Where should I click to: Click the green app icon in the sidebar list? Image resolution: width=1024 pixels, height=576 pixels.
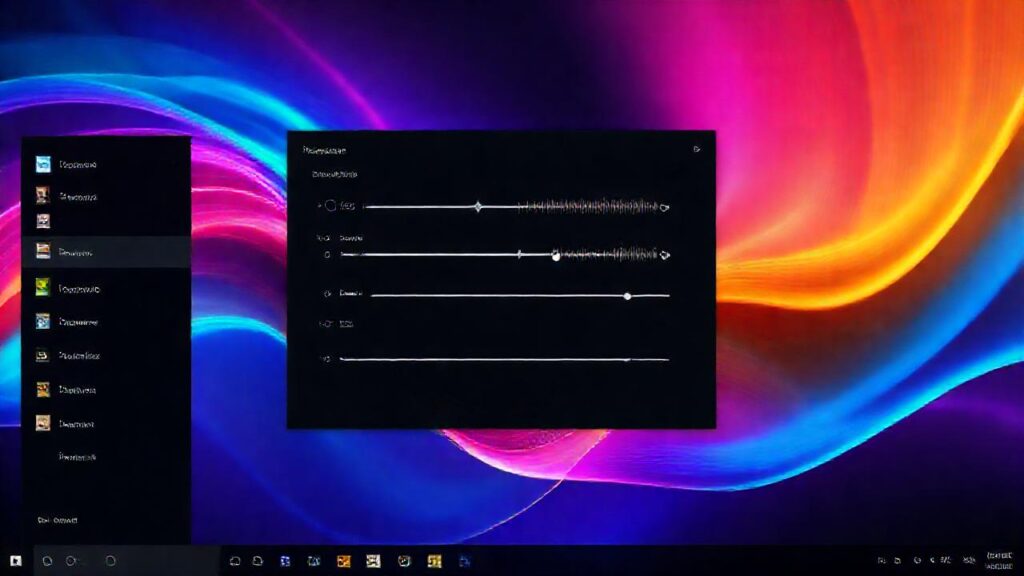click(42, 286)
